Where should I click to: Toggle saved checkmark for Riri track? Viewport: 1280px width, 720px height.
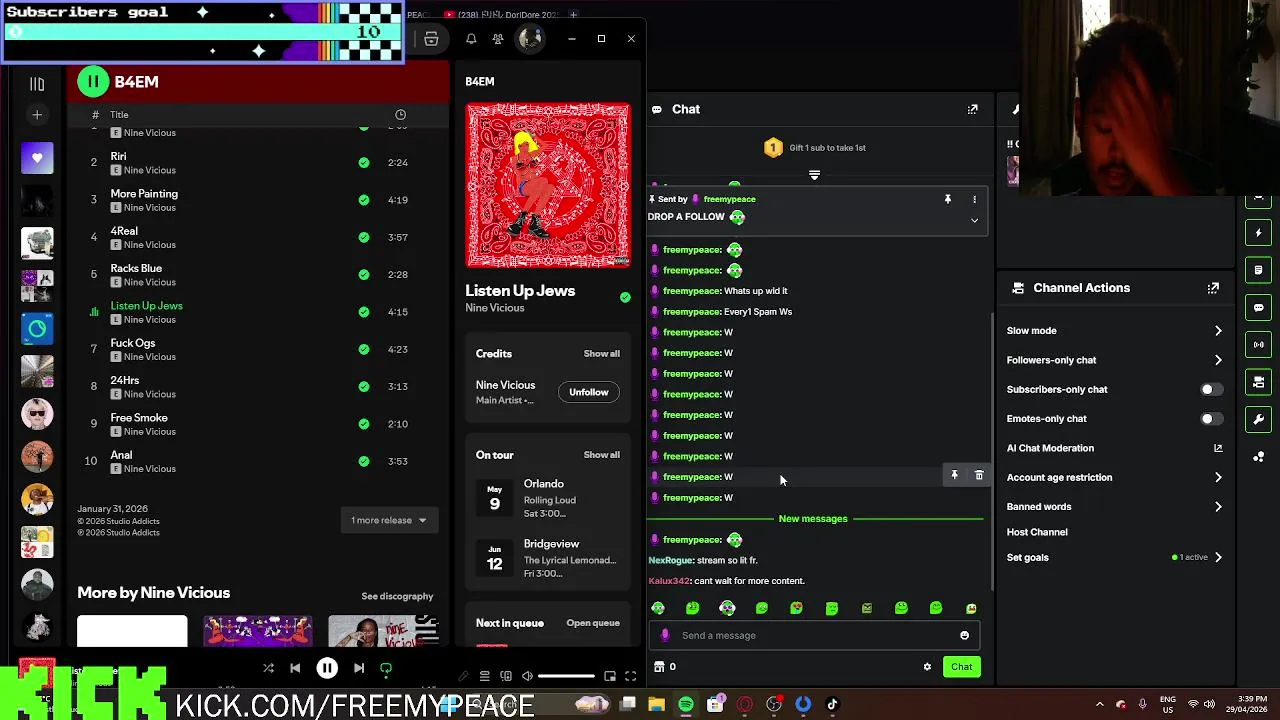coord(364,162)
